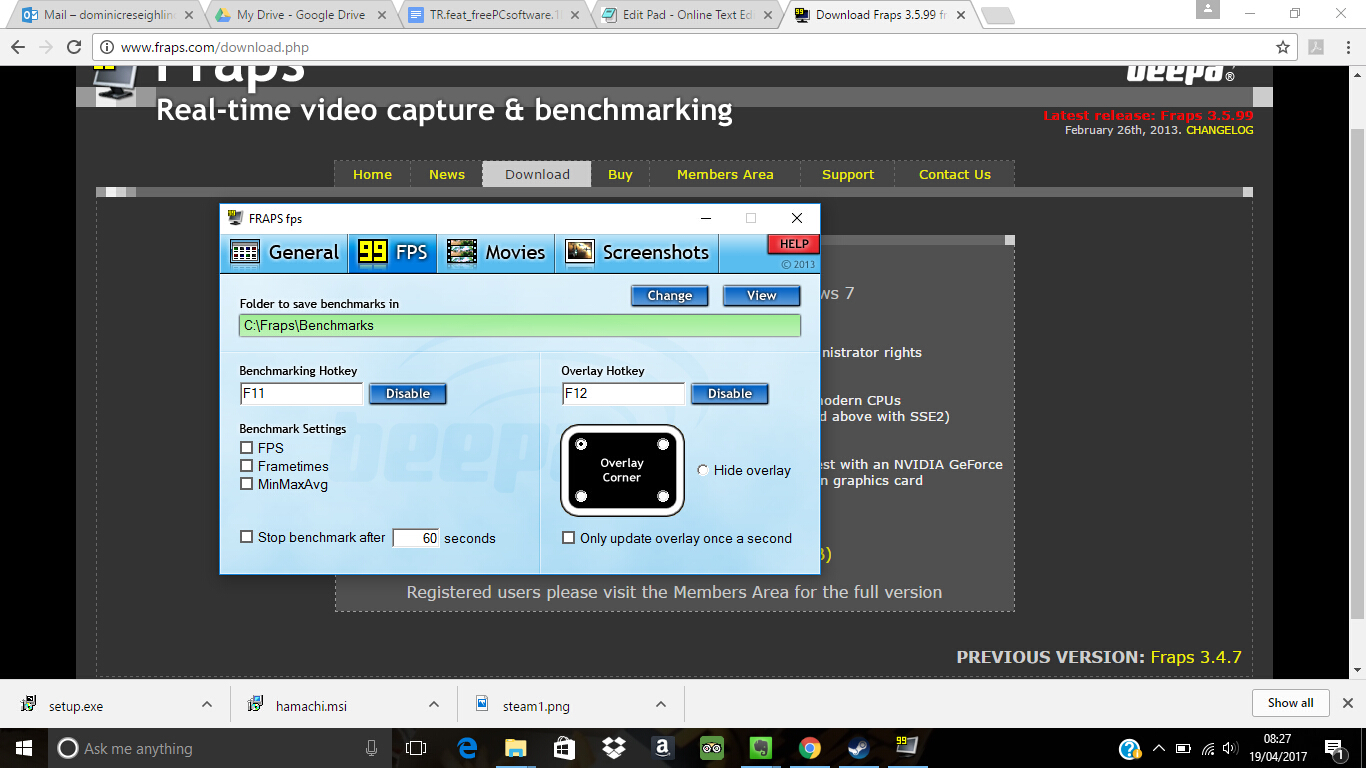
Task: Bookmark this page with the star icon
Action: coord(1283,47)
